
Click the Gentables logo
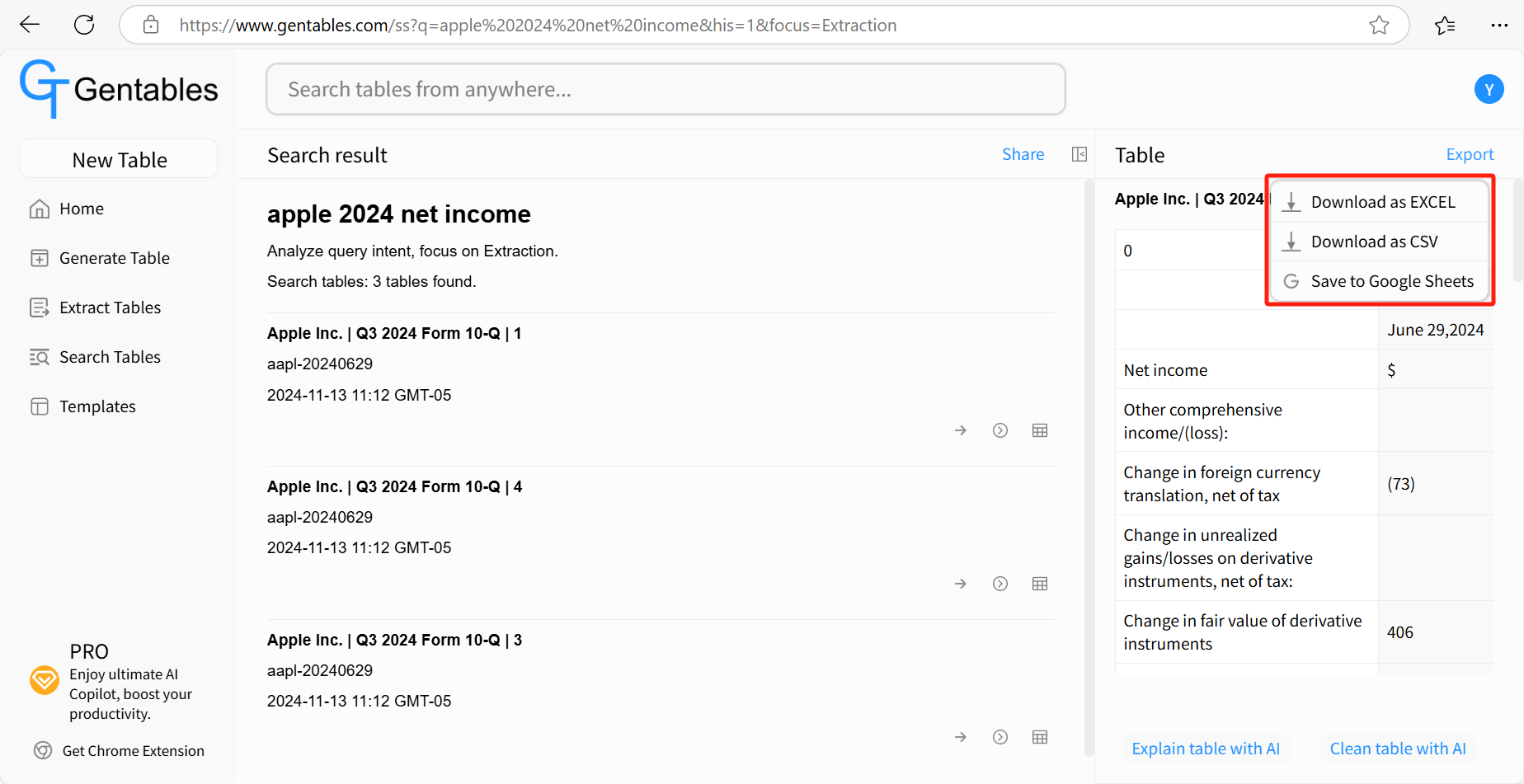click(x=119, y=89)
